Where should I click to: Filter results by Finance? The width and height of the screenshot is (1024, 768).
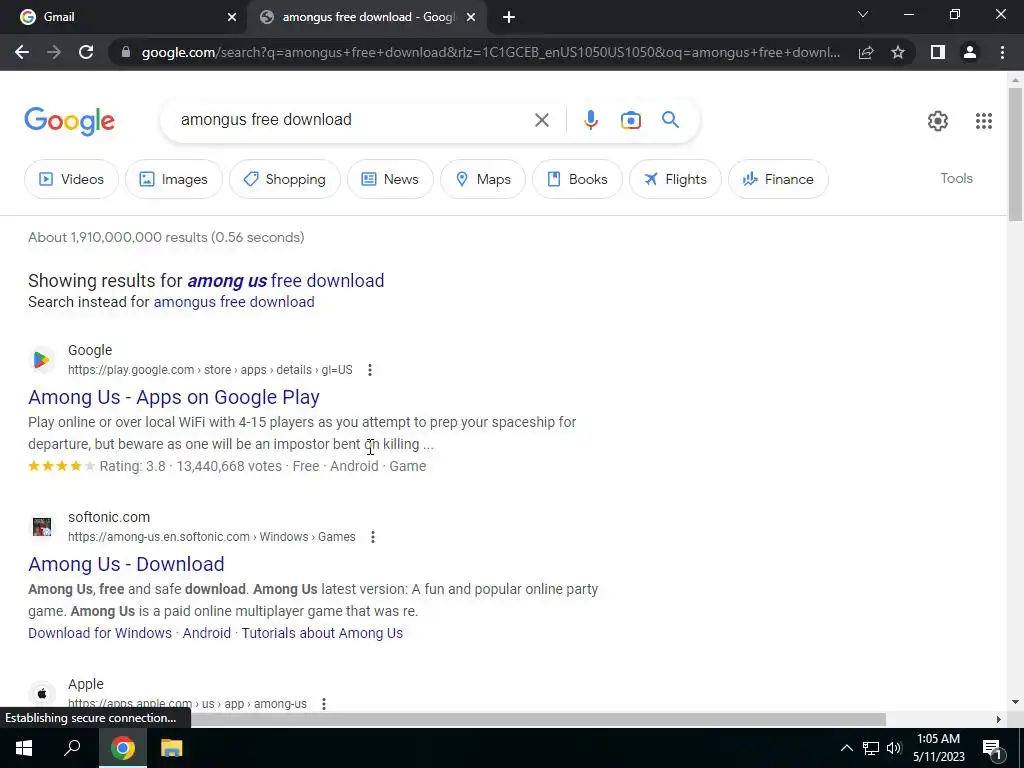click(778, 179)
